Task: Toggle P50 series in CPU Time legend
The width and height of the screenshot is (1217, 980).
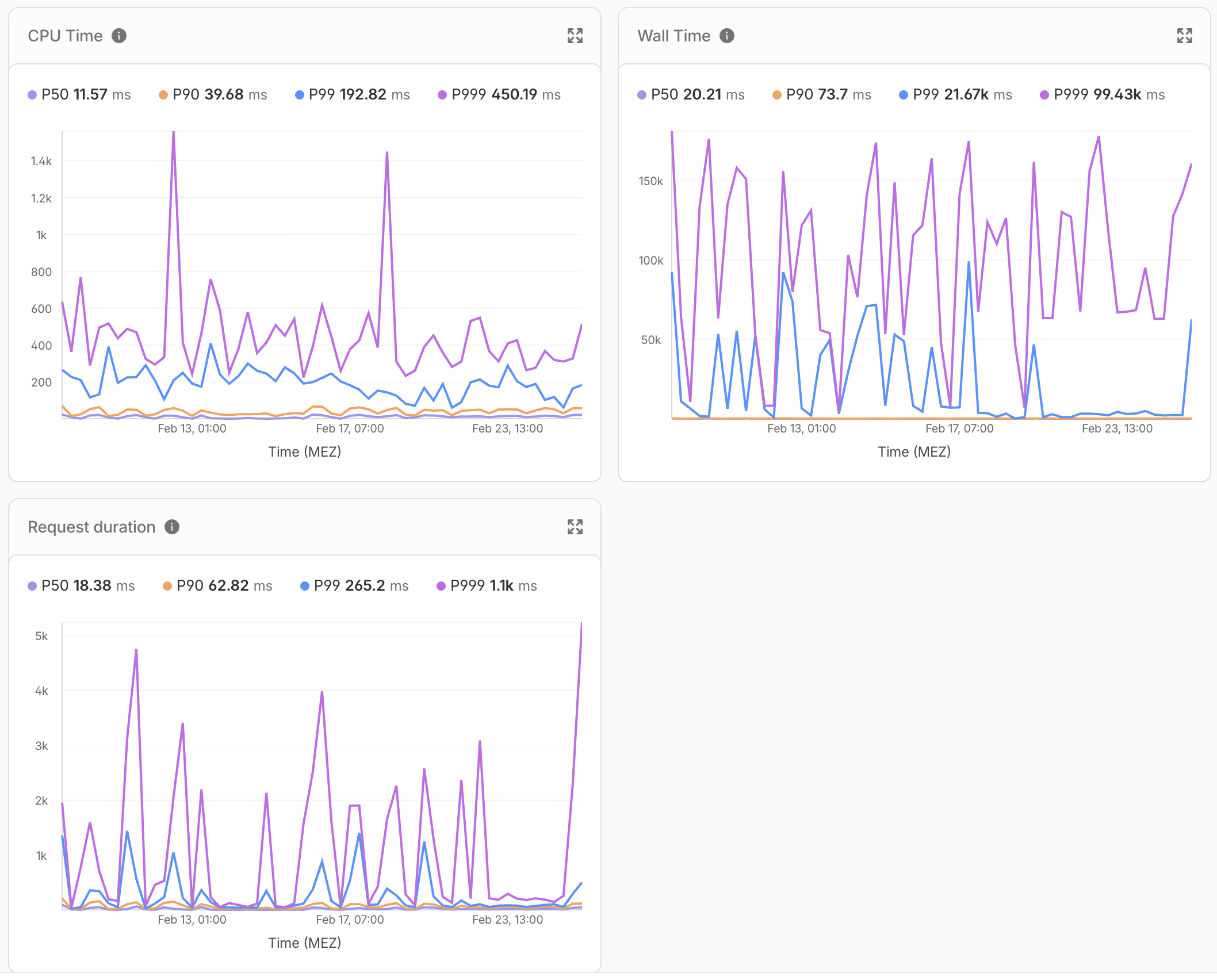Action: point(79,94)
